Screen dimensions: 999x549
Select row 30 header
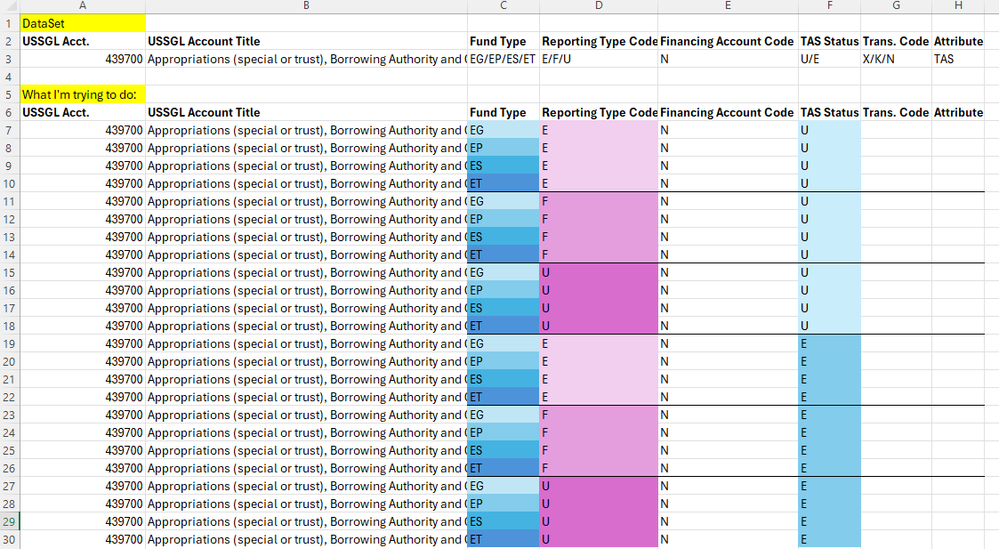point(10,539)
